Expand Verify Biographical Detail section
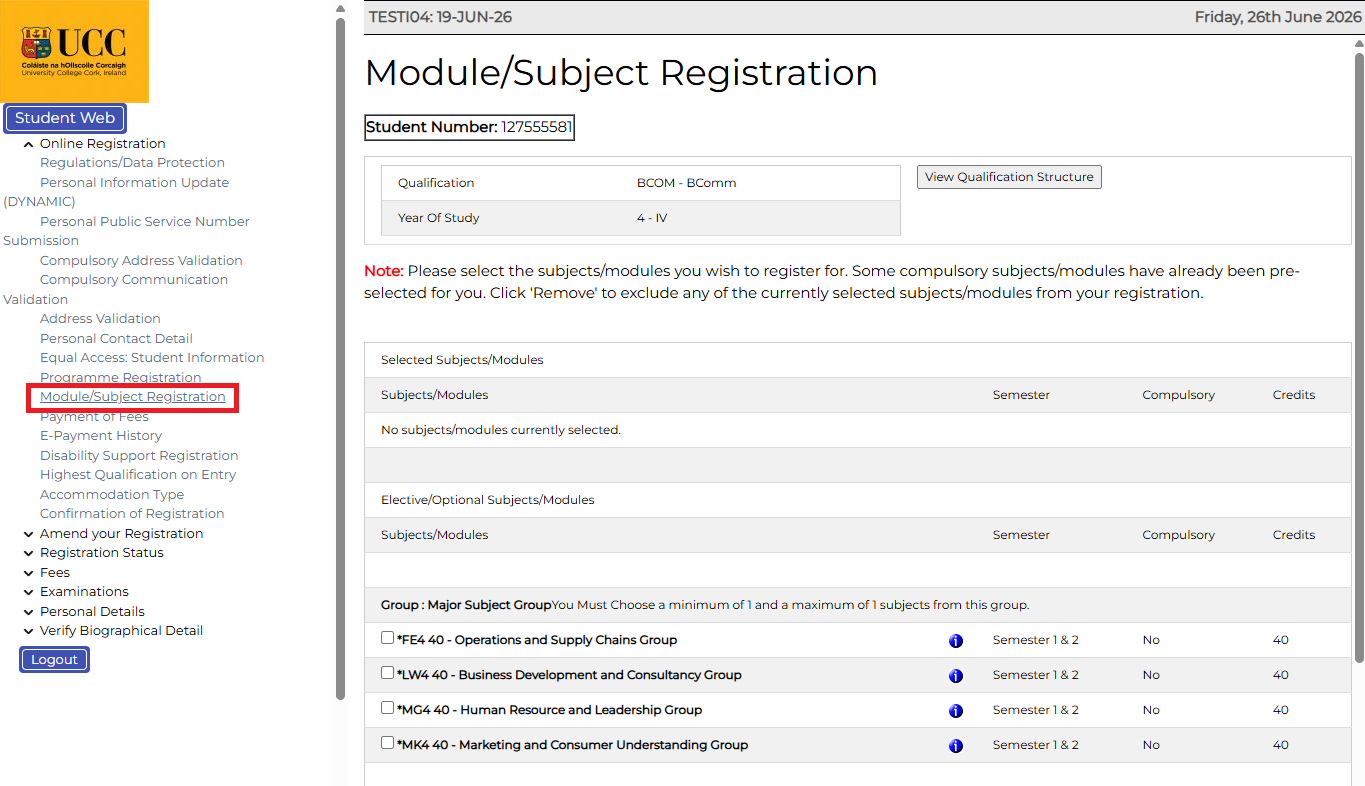Image resolution: width=1365 pixels, height=786 pixels. [x=29, y=631]
